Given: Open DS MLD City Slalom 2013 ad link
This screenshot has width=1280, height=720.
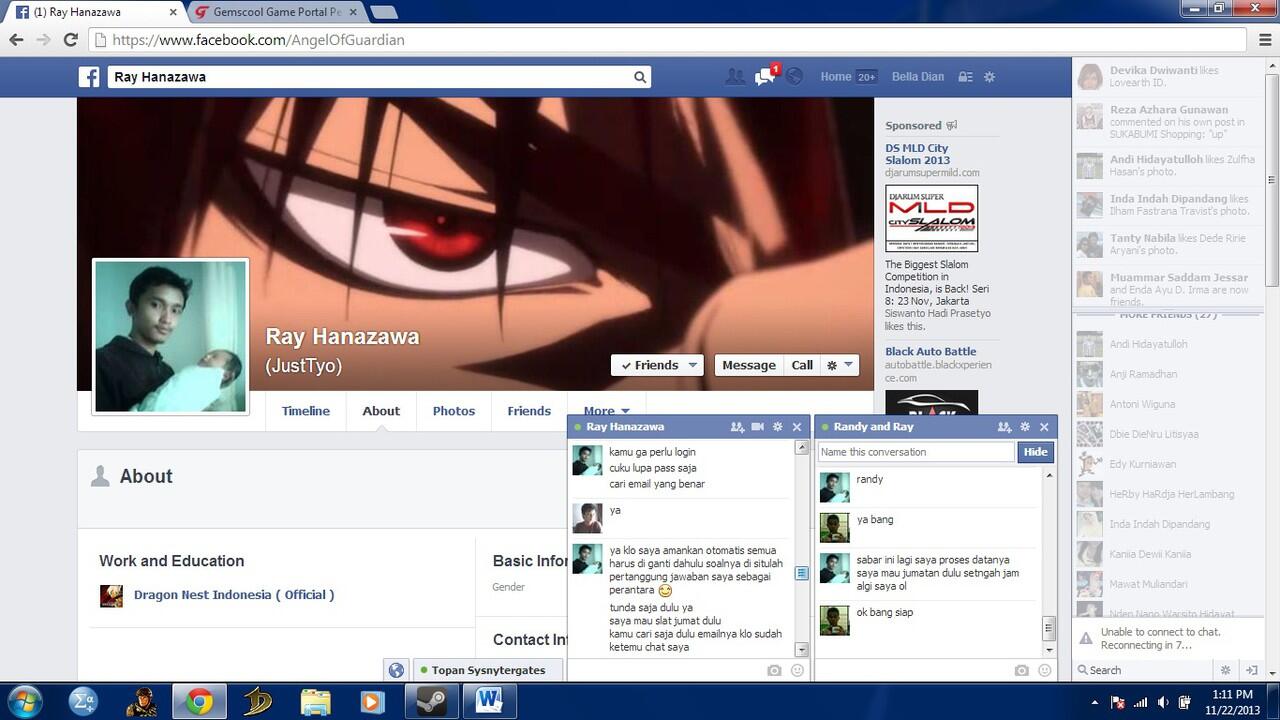Looking at the screenshot, I should (x=917, y=154).
